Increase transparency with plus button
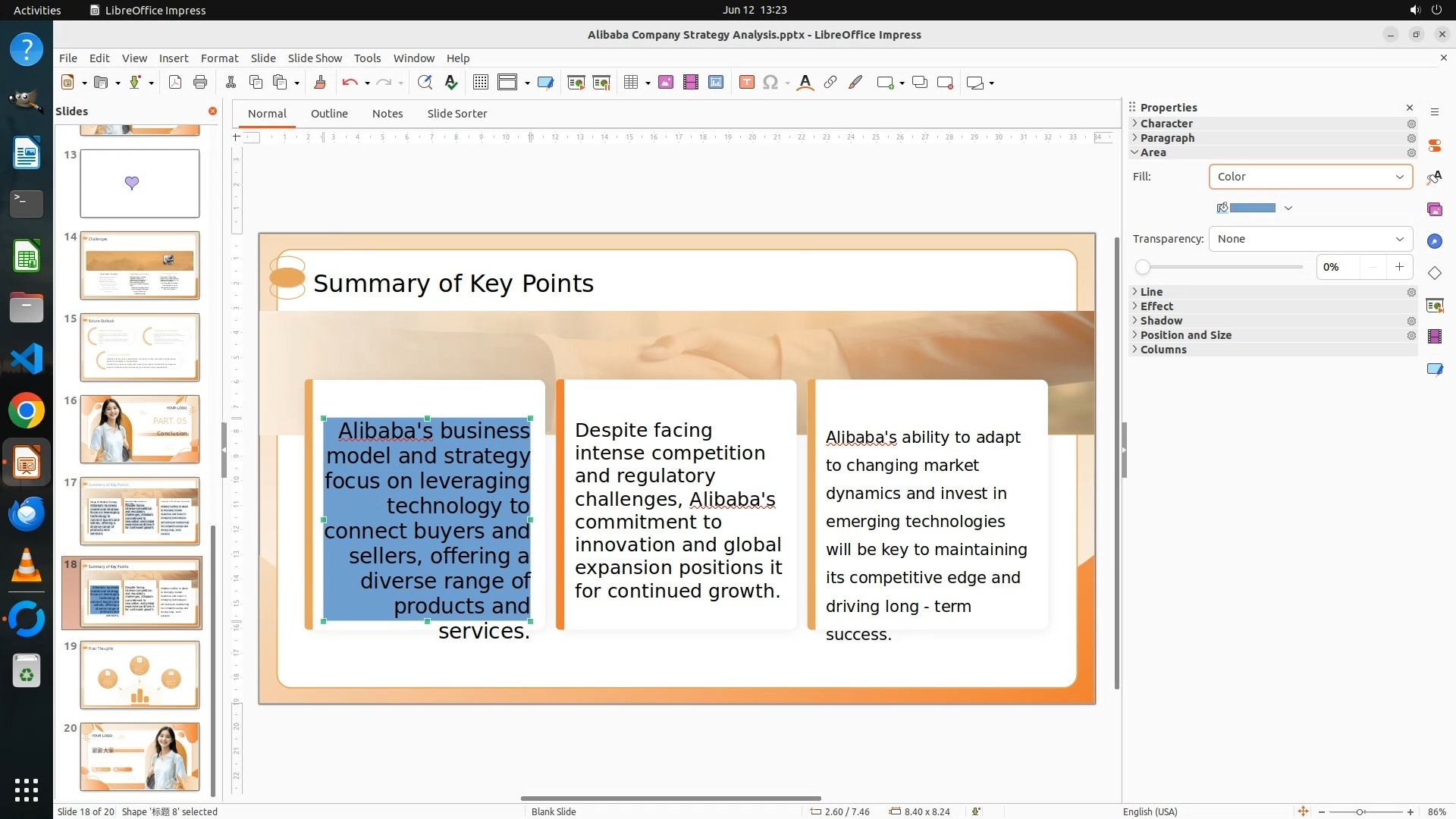1456x819 pixels. coord(1399,267)
